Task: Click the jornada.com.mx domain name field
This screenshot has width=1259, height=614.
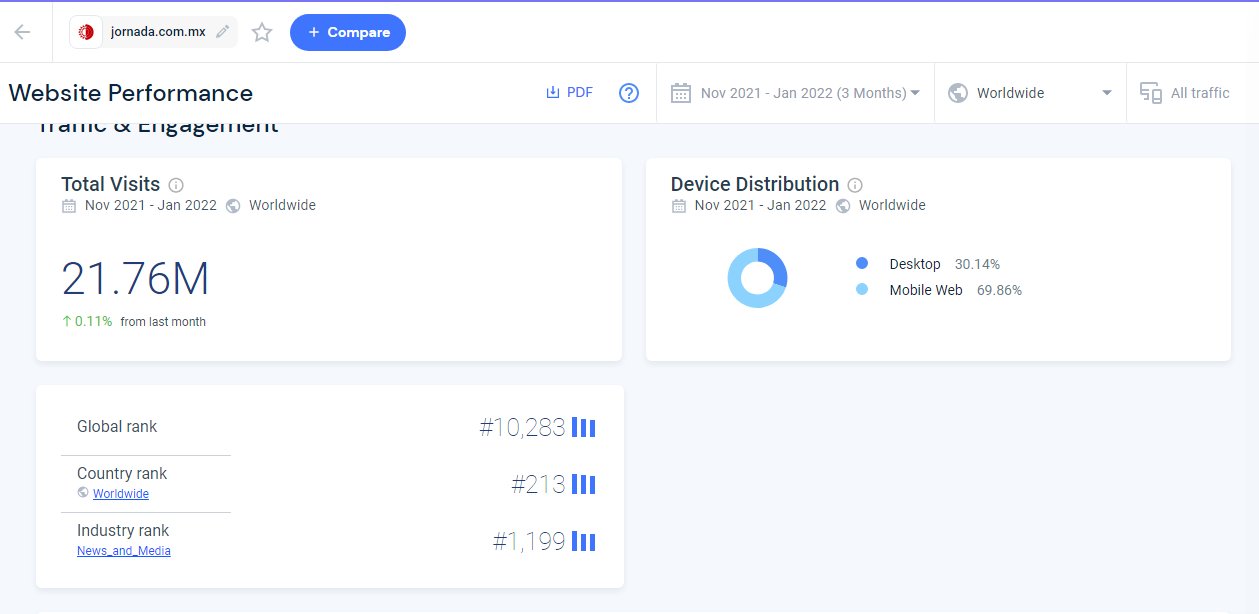Action: [x=158, y=32]
